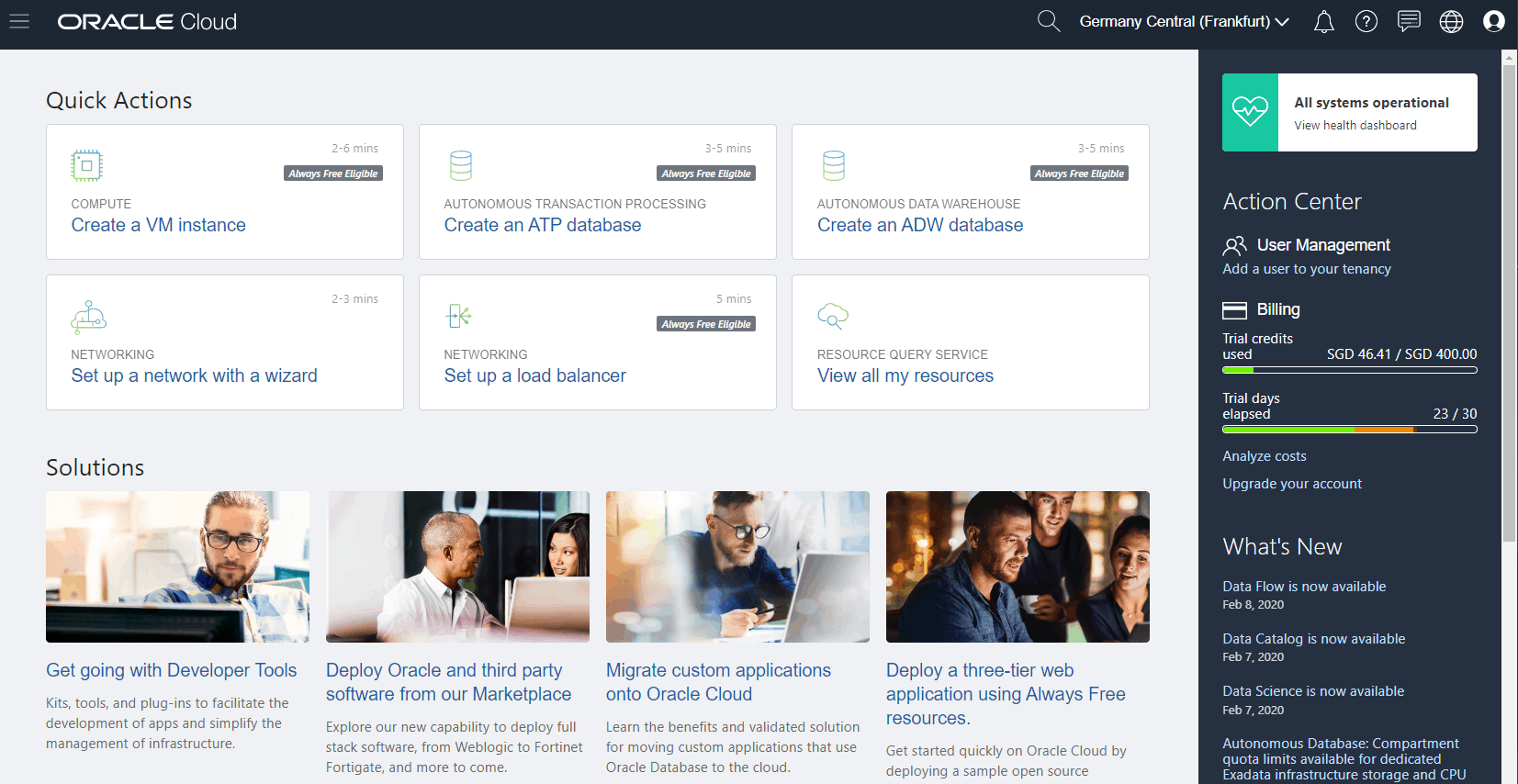Image resolution: width=1518 pixels, height=784 pixels.
Task: Click the load balancer icon
Action: tap(459, 316)
